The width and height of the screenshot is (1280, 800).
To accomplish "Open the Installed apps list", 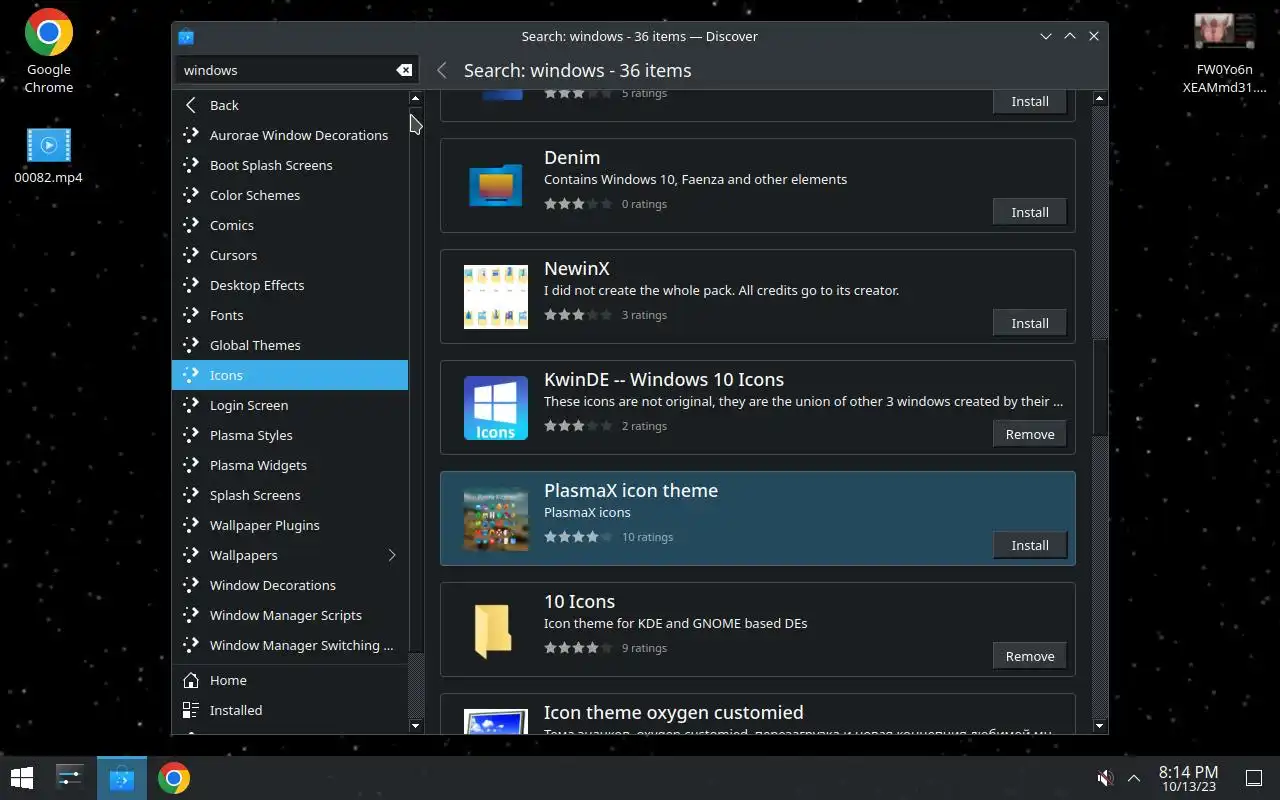I will tap(290, 710).
